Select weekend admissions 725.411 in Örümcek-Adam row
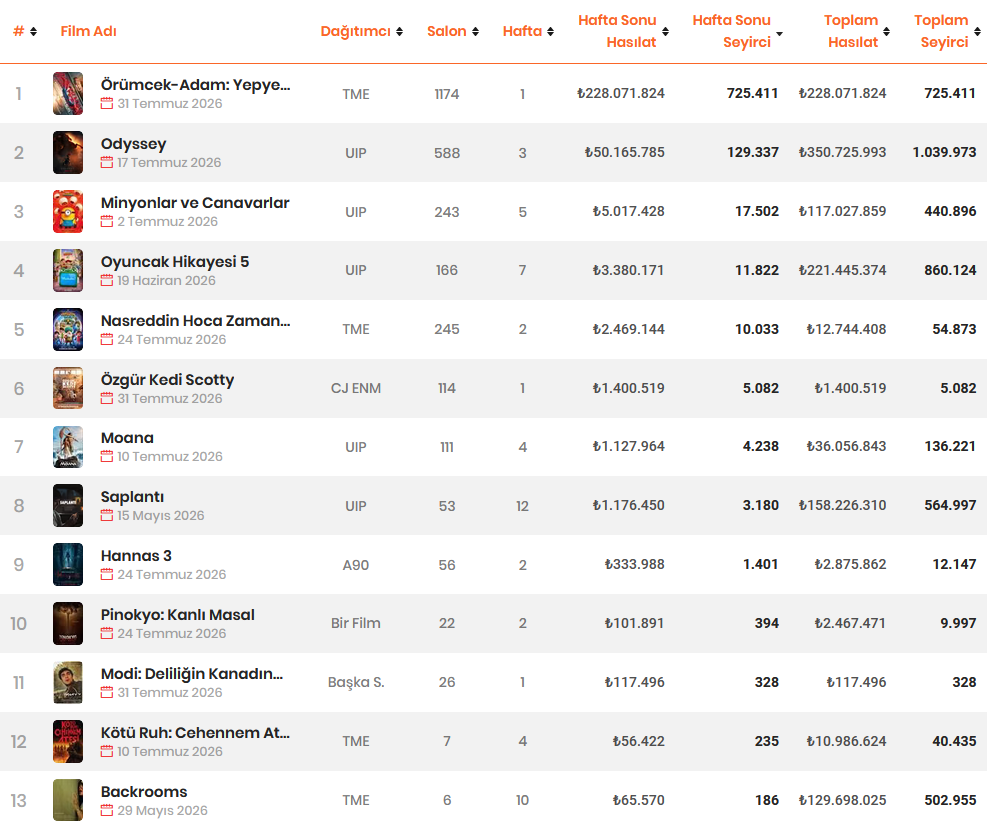The width and height of the screenshot is (996, 824). [753, 93]
